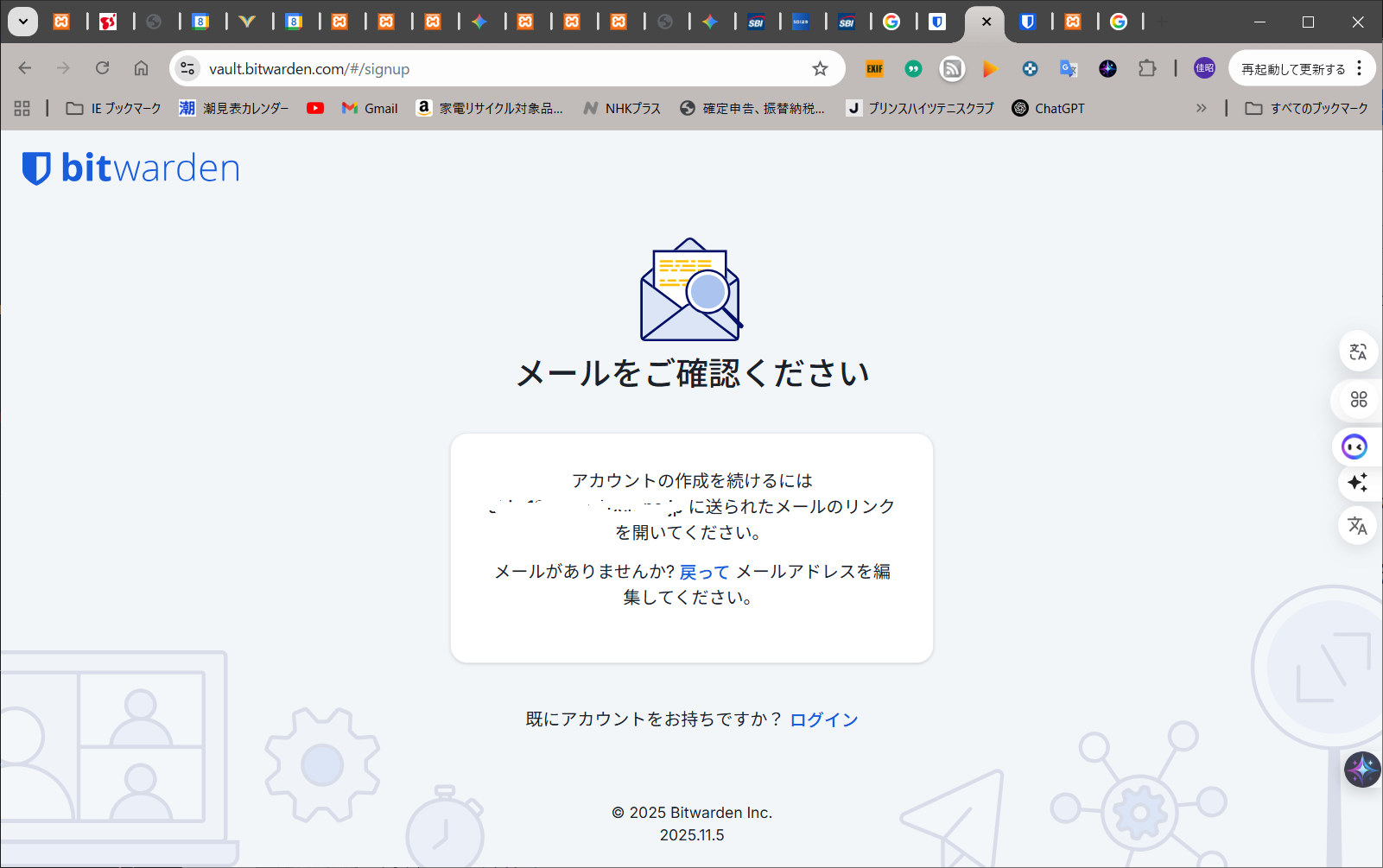Viewport: 1383px width, 868px height.
Task: Open the Chrome three-dot menu
Action: click(1360, 68)
